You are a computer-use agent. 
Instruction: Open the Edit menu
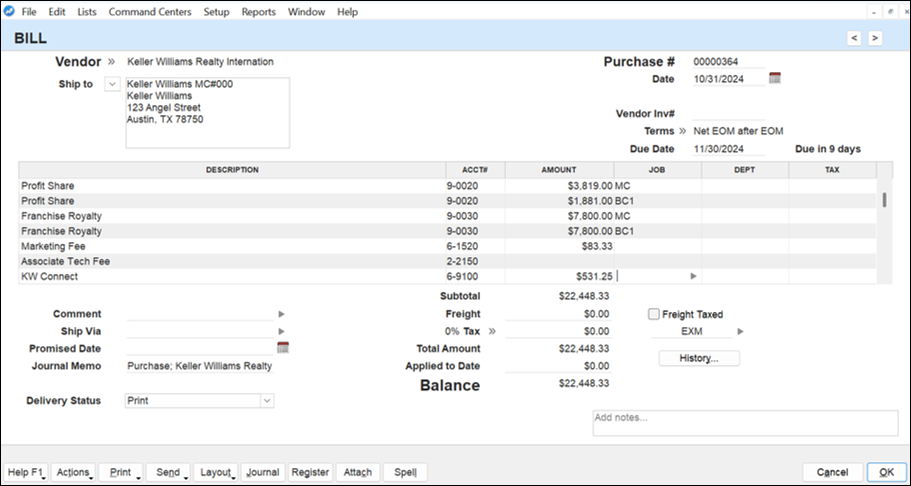57,12
